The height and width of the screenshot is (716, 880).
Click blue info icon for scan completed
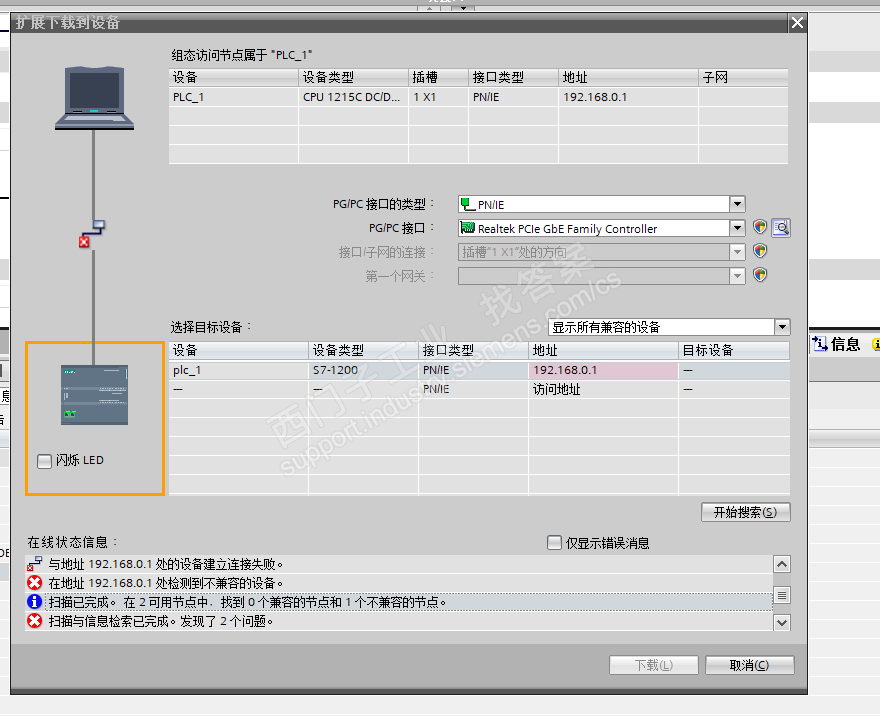click(34, 602)
